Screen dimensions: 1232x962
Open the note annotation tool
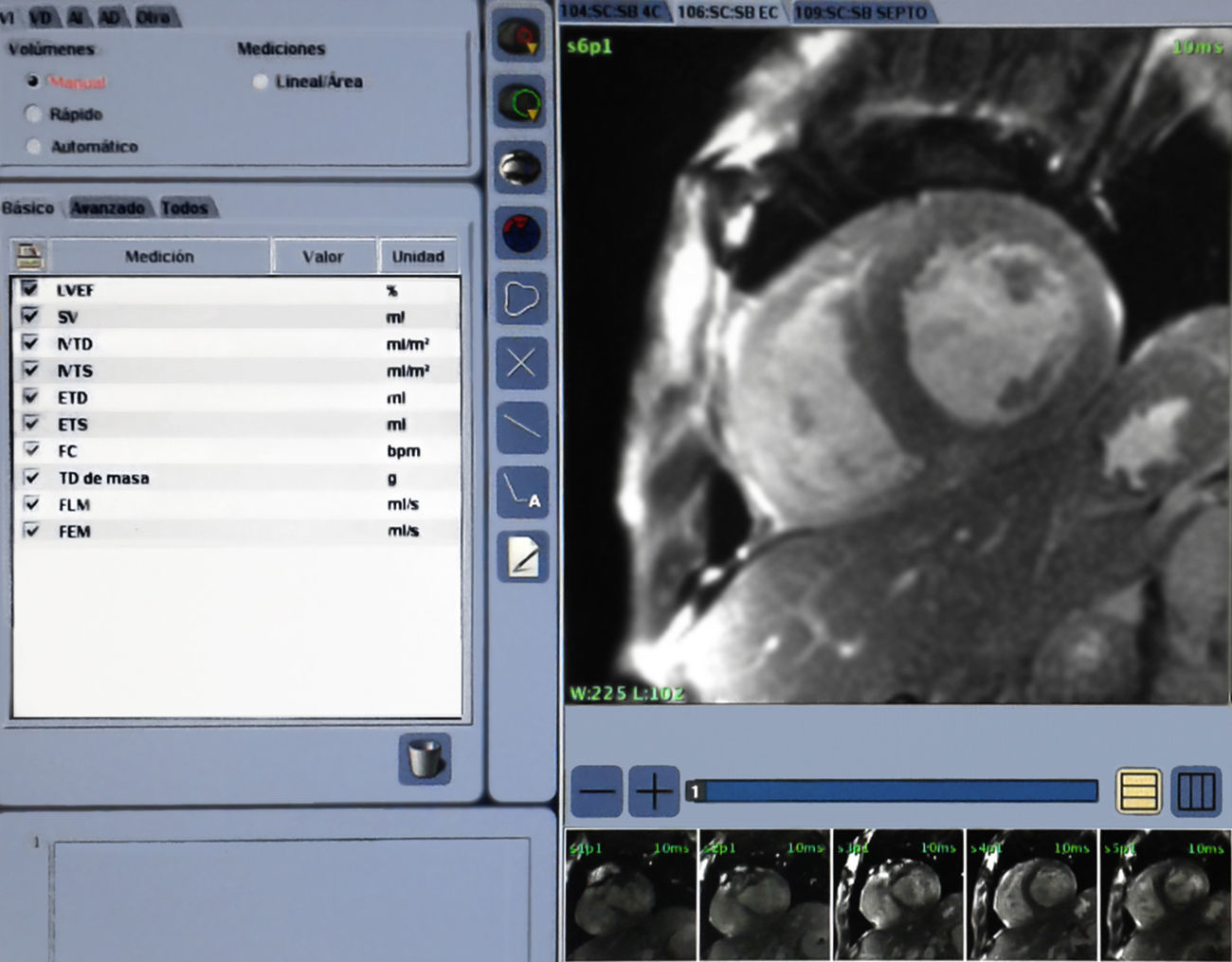pyautogui.click(x=522, y=557)
